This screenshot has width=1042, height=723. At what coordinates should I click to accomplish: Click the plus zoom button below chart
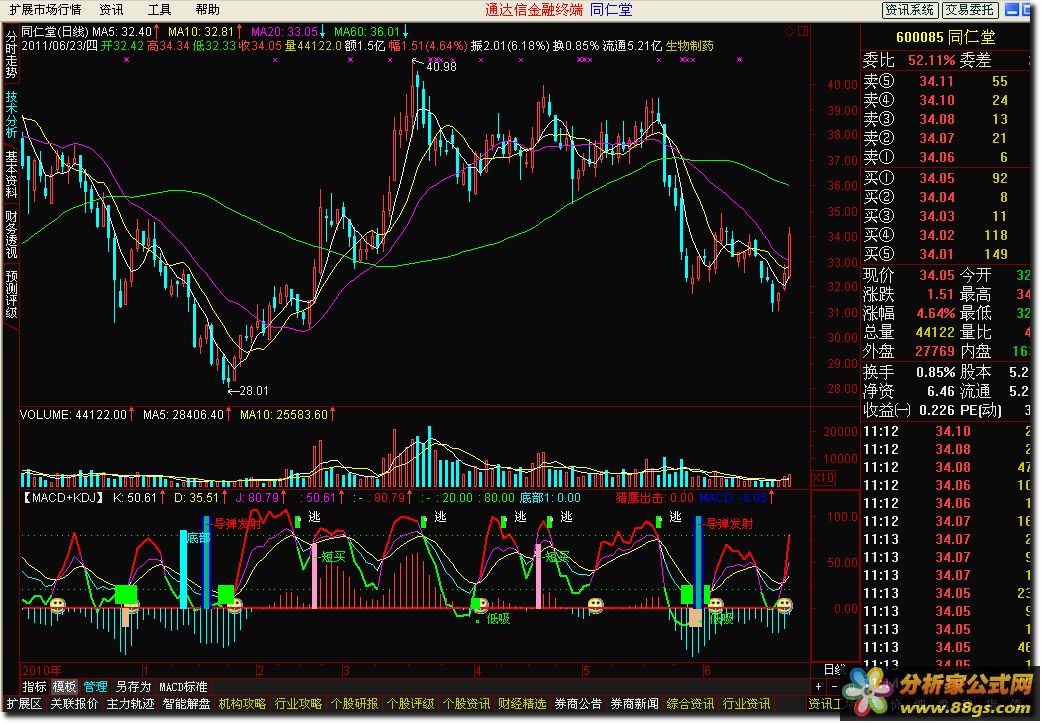pyautogui.click(x=818, y=686)
